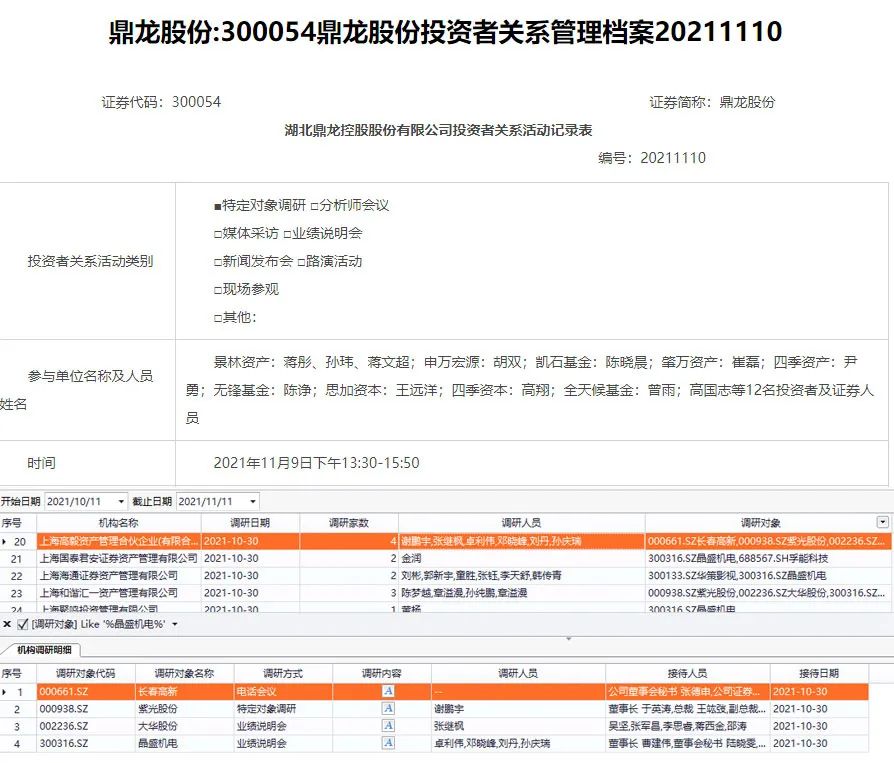Click cell 002236.SZ in detail grid
Viewport: 894px width, 763px height.
point(86,726)
